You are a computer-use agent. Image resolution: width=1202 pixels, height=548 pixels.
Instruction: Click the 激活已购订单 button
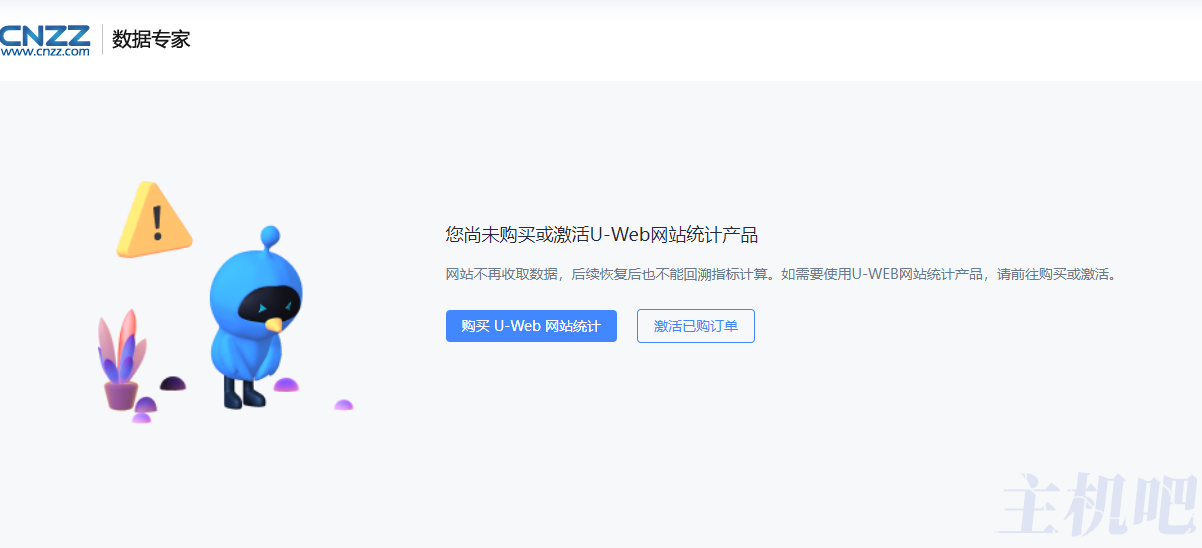696,326
